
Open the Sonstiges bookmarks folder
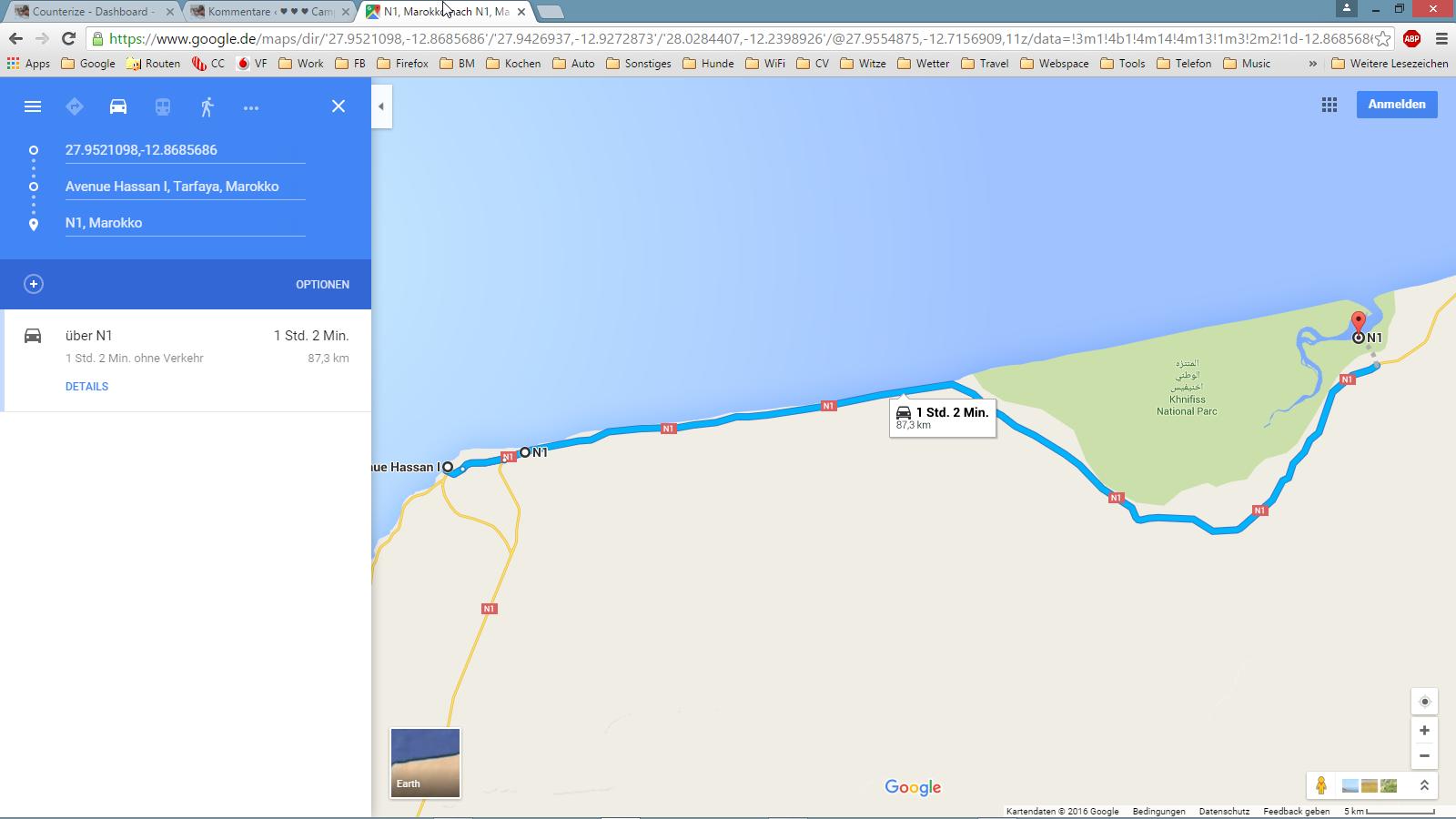coord(639,64)
